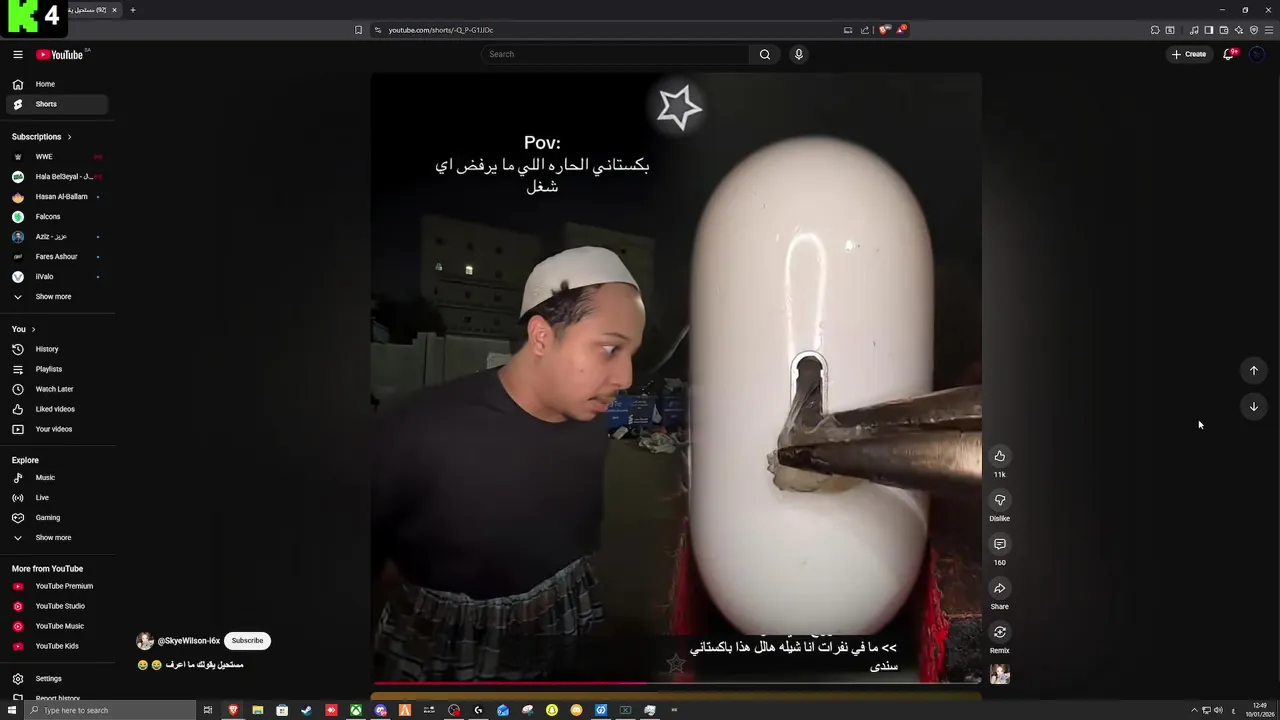Click the @SkyeWilson-i6x channel name

coord(188,641)
